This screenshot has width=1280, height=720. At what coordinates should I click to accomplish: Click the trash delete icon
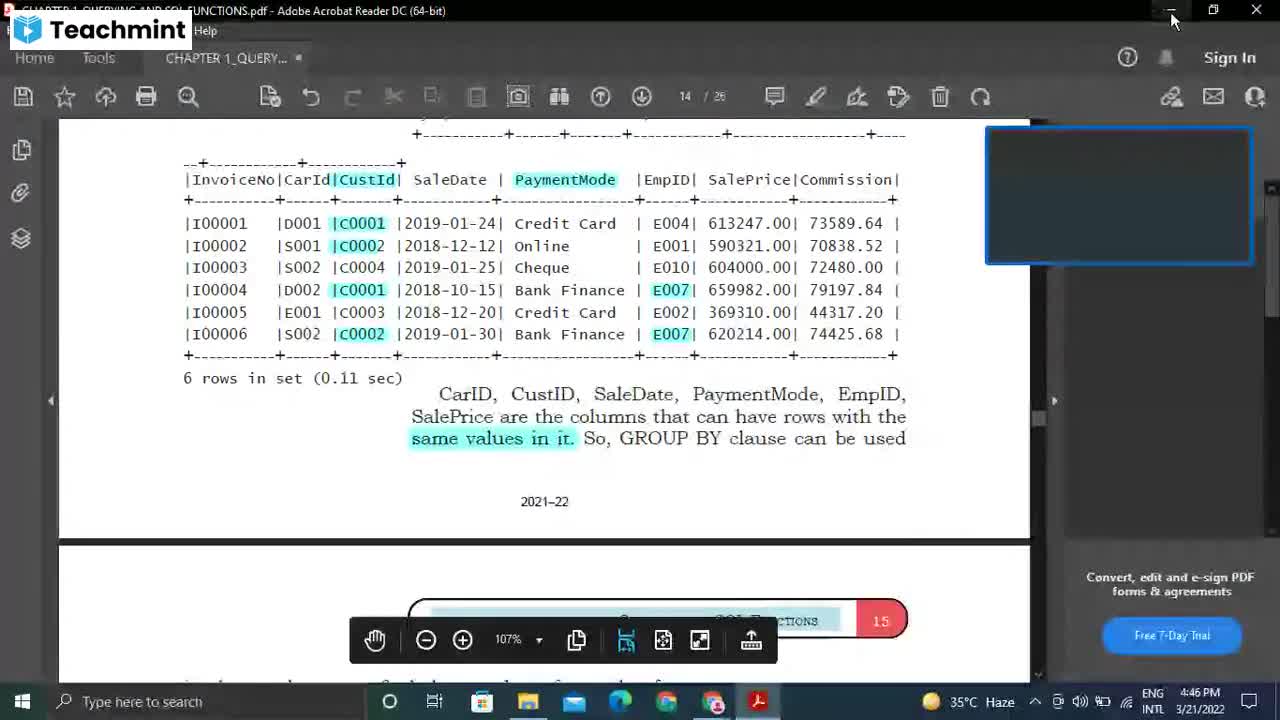(x=940, y=97)
